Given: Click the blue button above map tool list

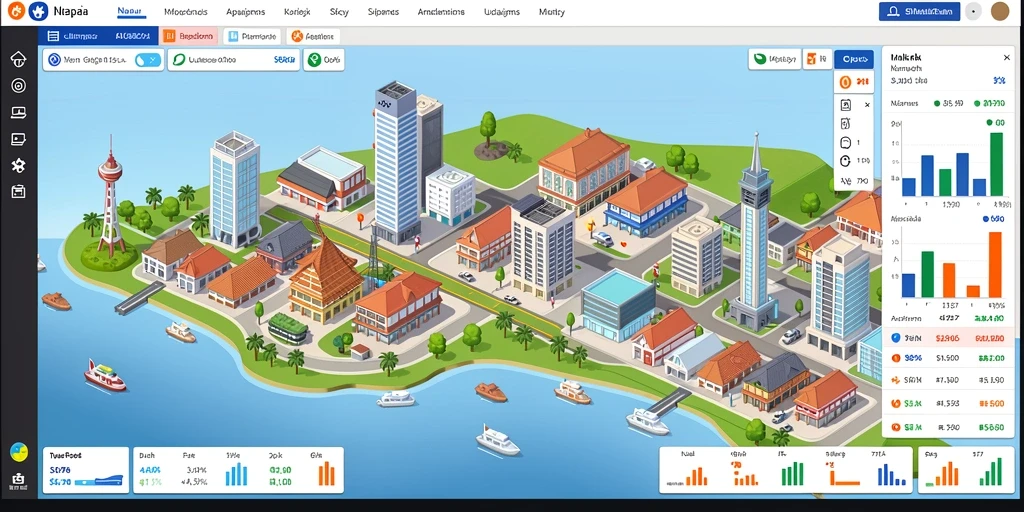Looking at the screenshot, I should tap(854, 59).
